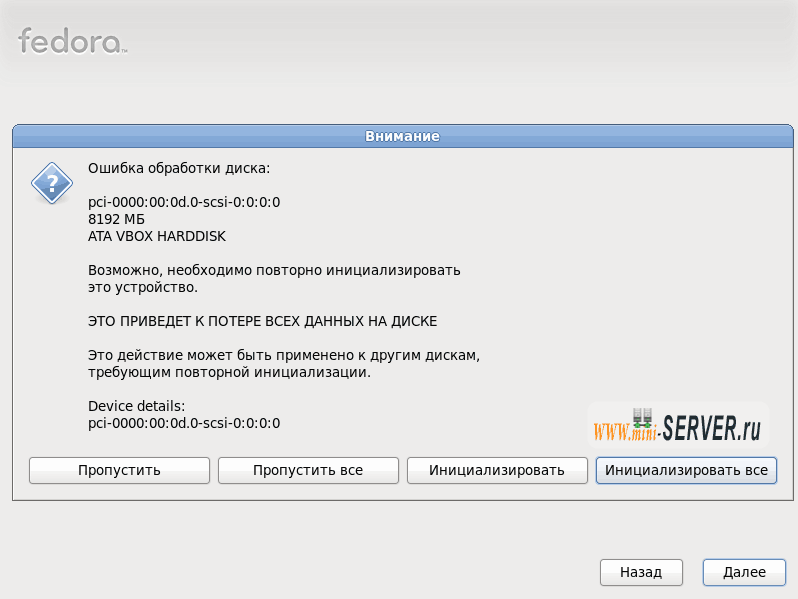This screenshot has height=599, width=798.
Task: Click the 'требующим повторной инициализации.' line
Action: pyautogui.click(x=230, y=373)
